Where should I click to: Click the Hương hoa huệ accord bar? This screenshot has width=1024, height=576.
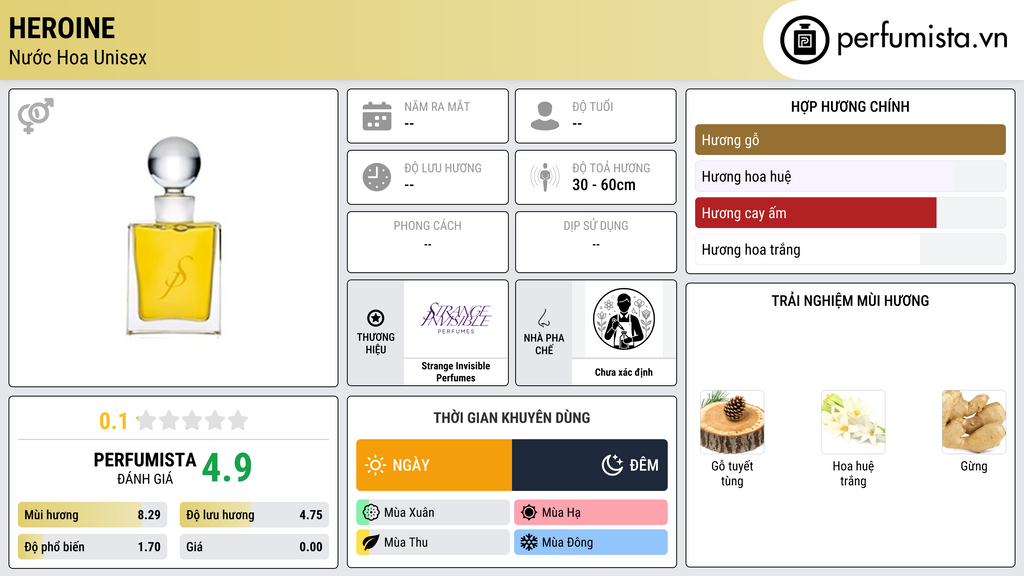click(x=850, y=176)
